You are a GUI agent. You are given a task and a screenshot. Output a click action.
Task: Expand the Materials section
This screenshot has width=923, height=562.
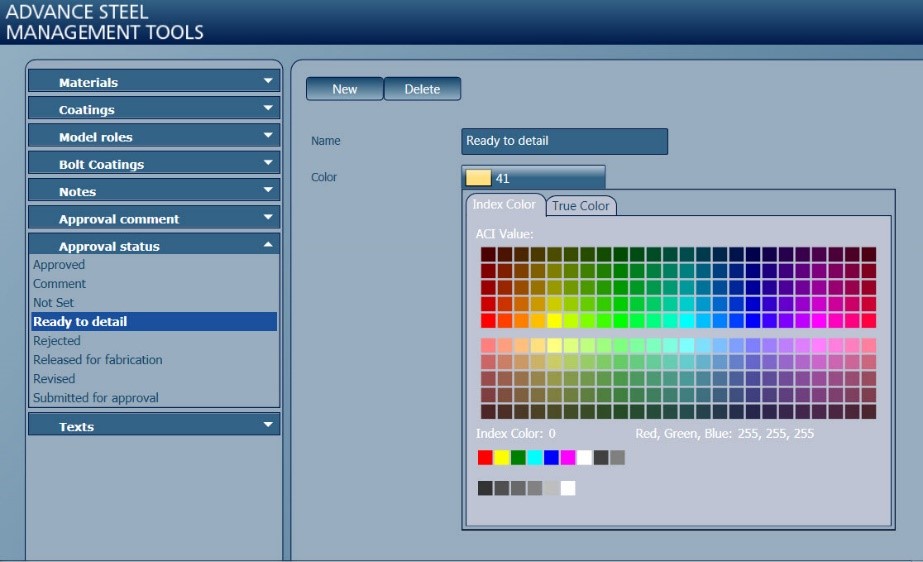pyautogui.click(x=153, y=82)
